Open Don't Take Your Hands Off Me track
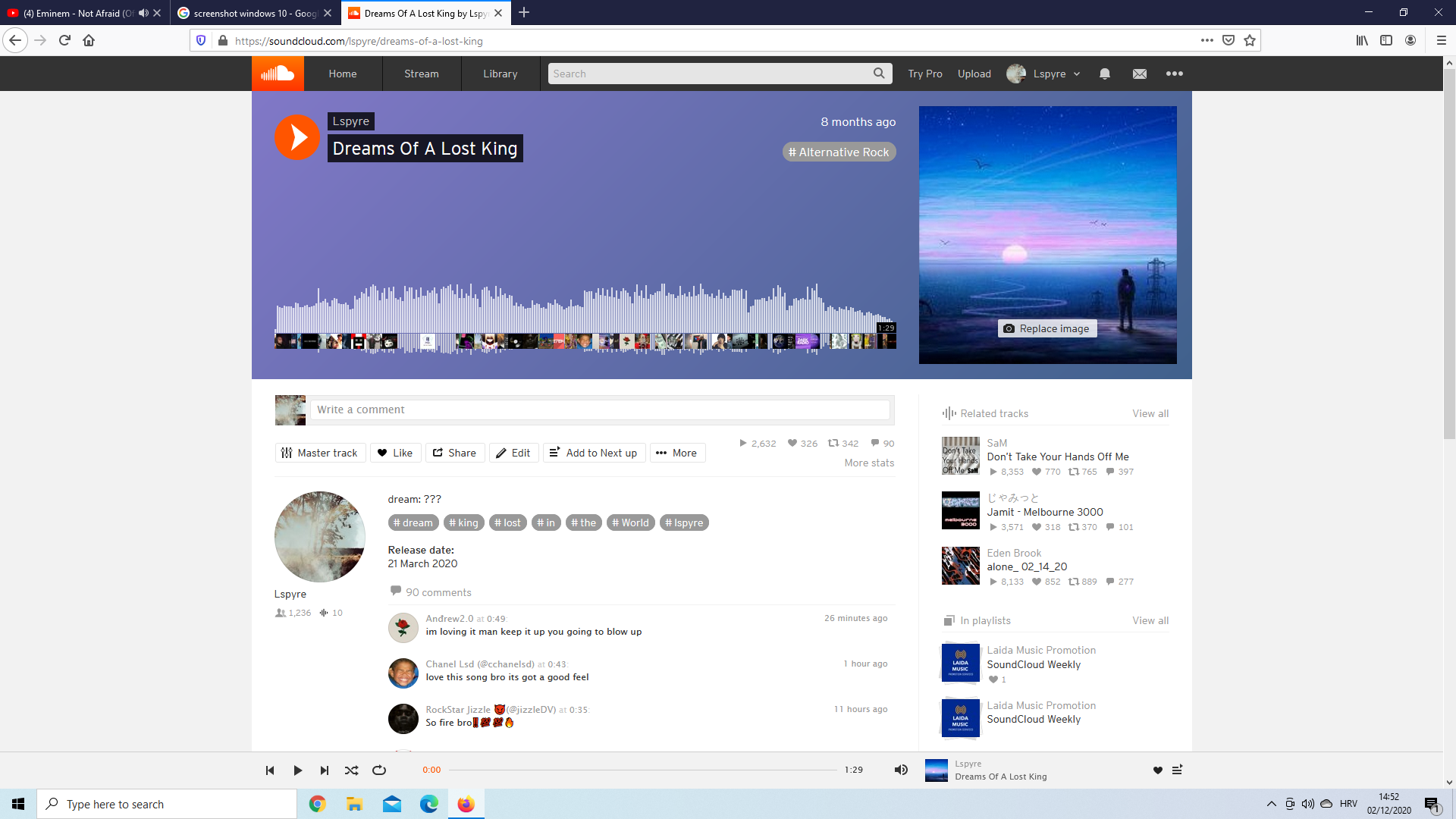Viewport: 1456px width, 819px height. [x=1058, y=457]
